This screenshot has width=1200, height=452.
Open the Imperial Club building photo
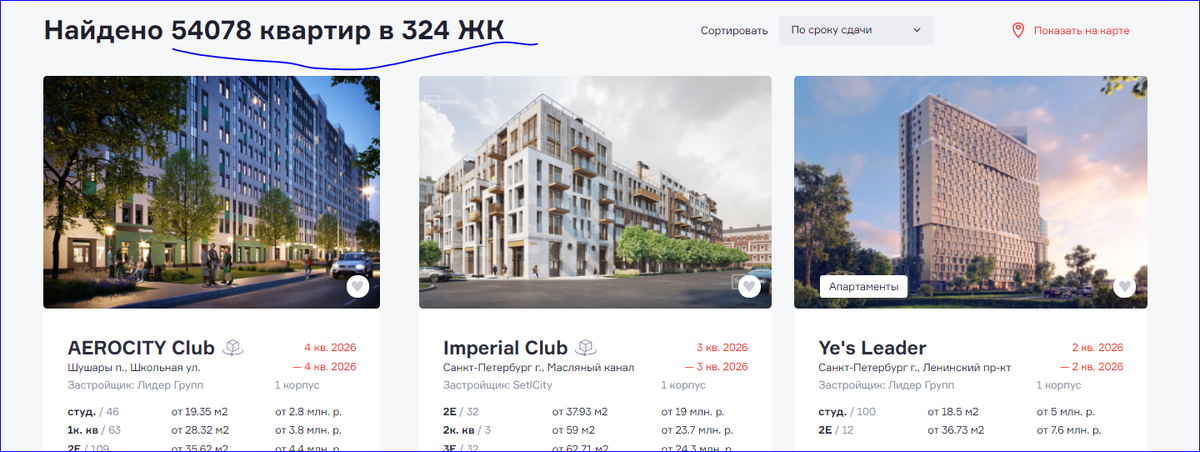(595, 192)
